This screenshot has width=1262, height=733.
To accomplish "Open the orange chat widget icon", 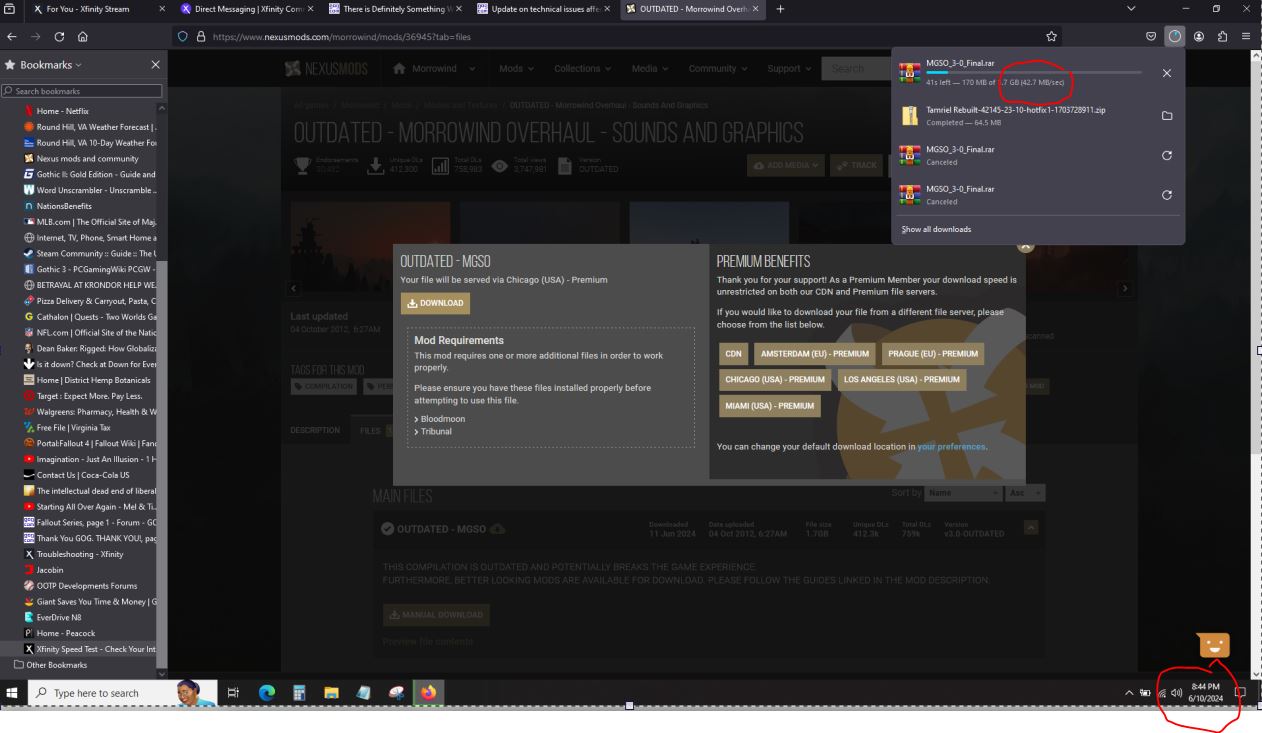I will click(1214, 645).
